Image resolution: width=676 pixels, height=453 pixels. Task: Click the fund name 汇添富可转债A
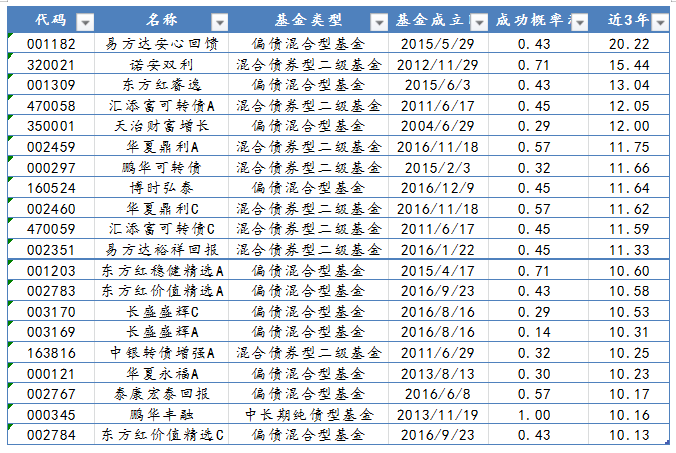(x=162, y=106)
